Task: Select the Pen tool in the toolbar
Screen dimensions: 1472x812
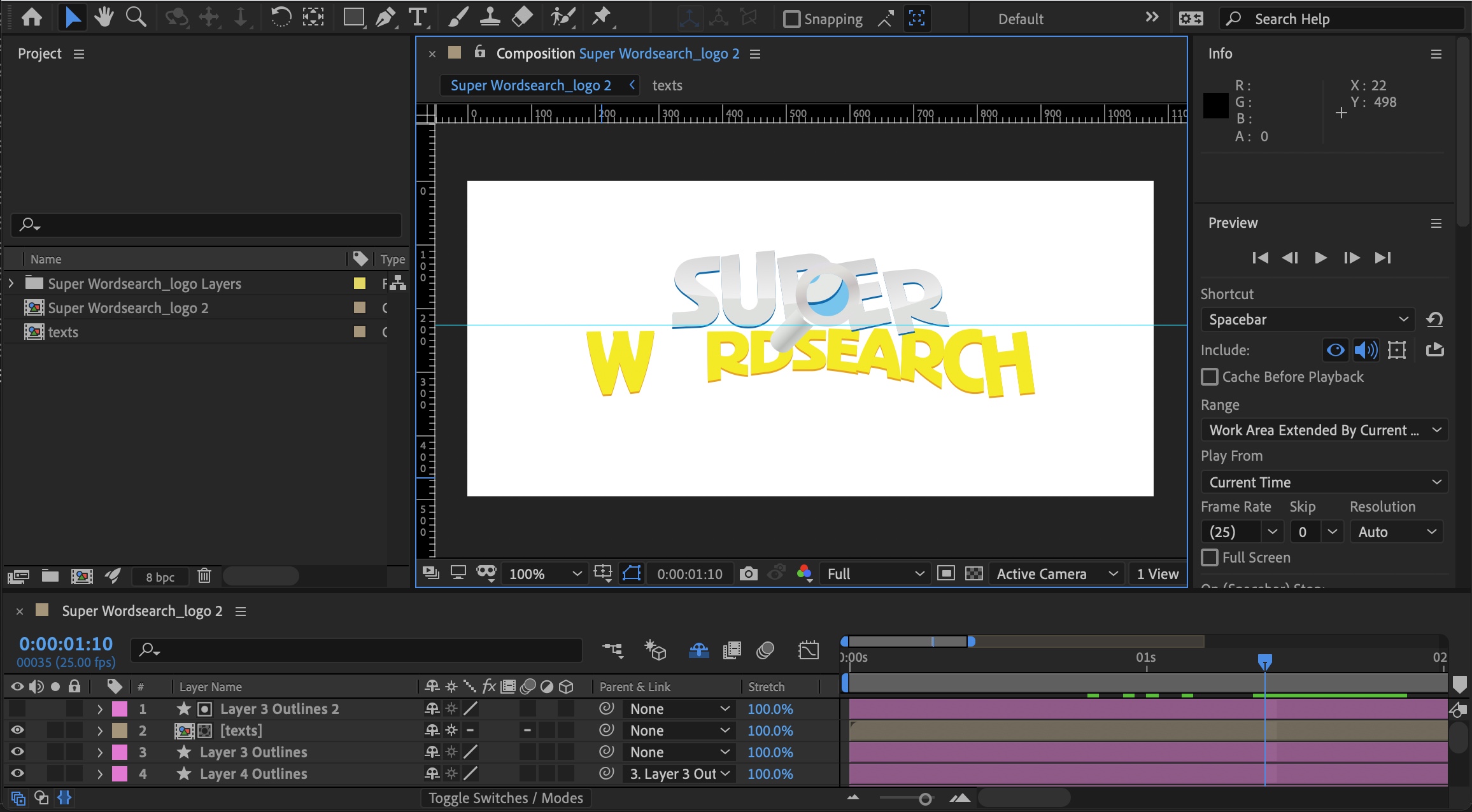Action: 385,17
